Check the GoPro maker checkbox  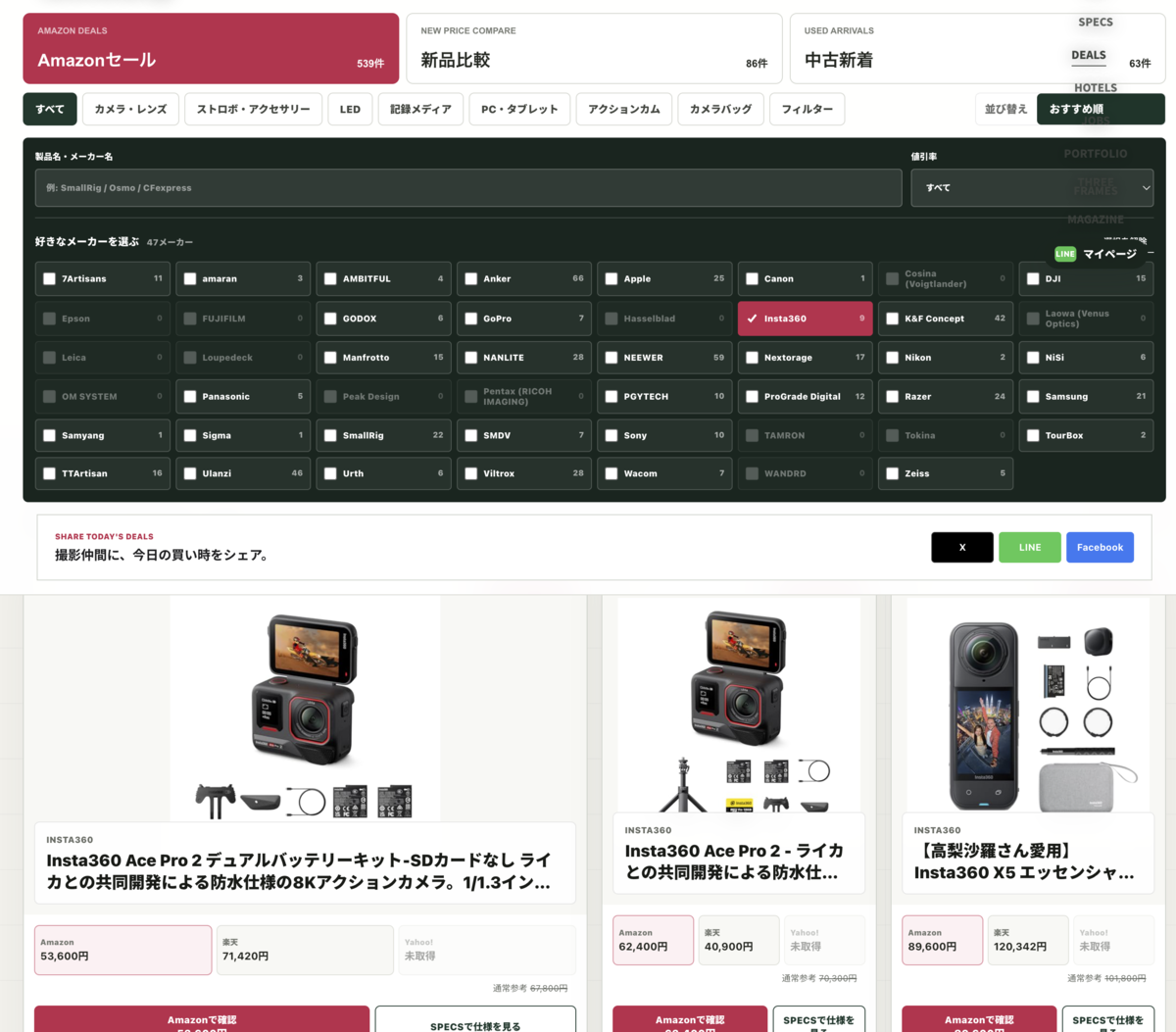[x=471, y=319]
